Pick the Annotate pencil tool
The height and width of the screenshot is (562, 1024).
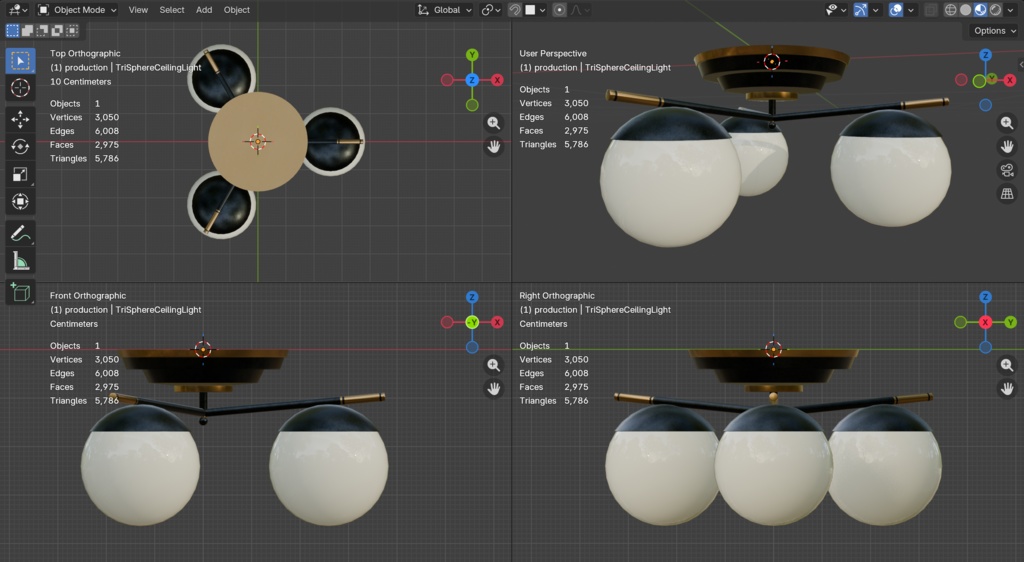coord(20,234)
